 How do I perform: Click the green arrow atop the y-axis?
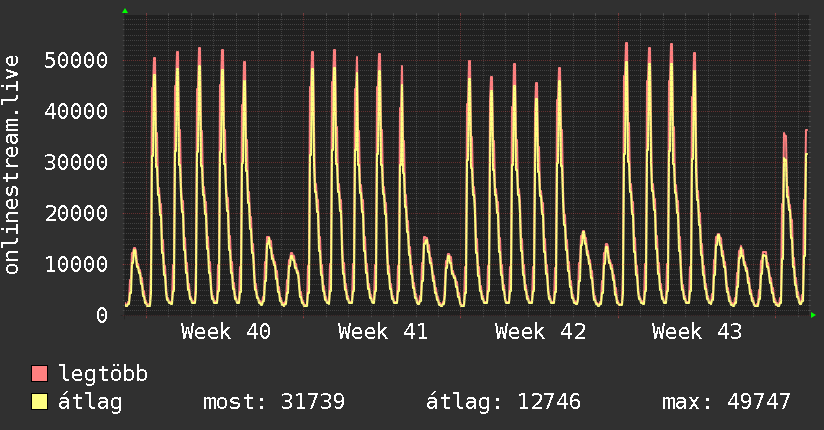pos(125,11)
